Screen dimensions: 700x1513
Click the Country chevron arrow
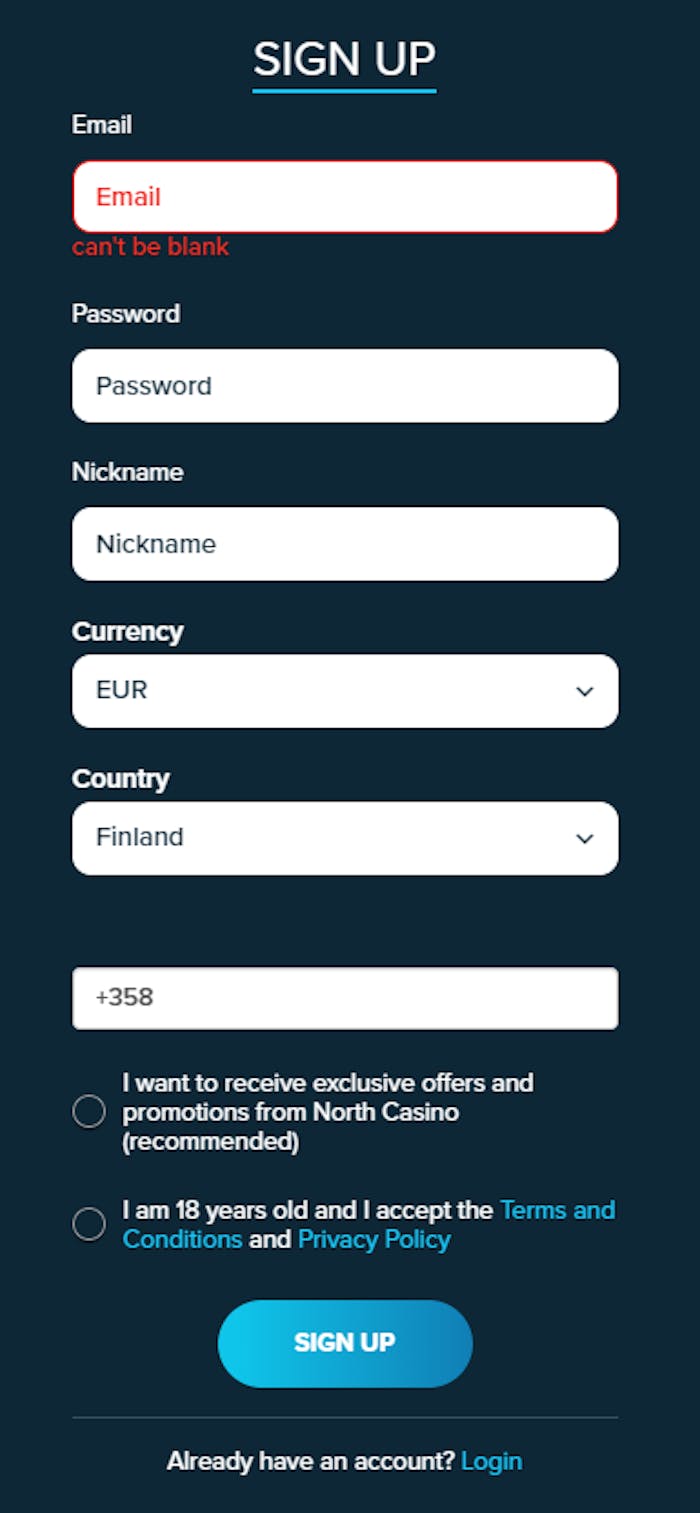pyautogui.click(x=585, y=839)
